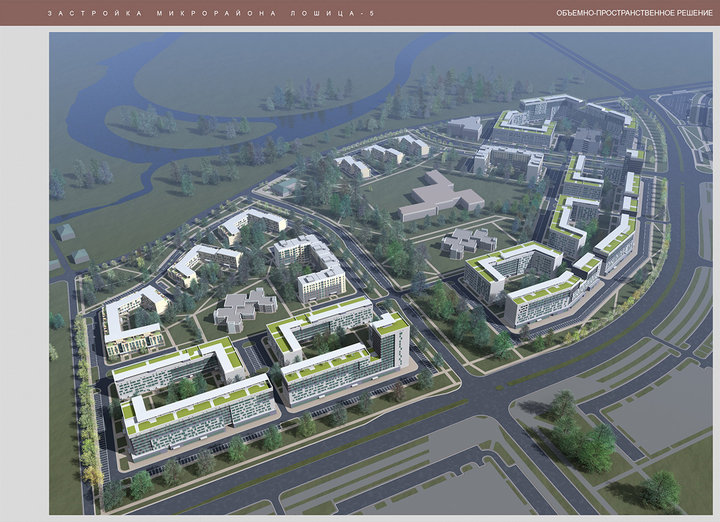Select the cross-shaped gray building right of center
The image size is (720, 522).
[469, 241]
